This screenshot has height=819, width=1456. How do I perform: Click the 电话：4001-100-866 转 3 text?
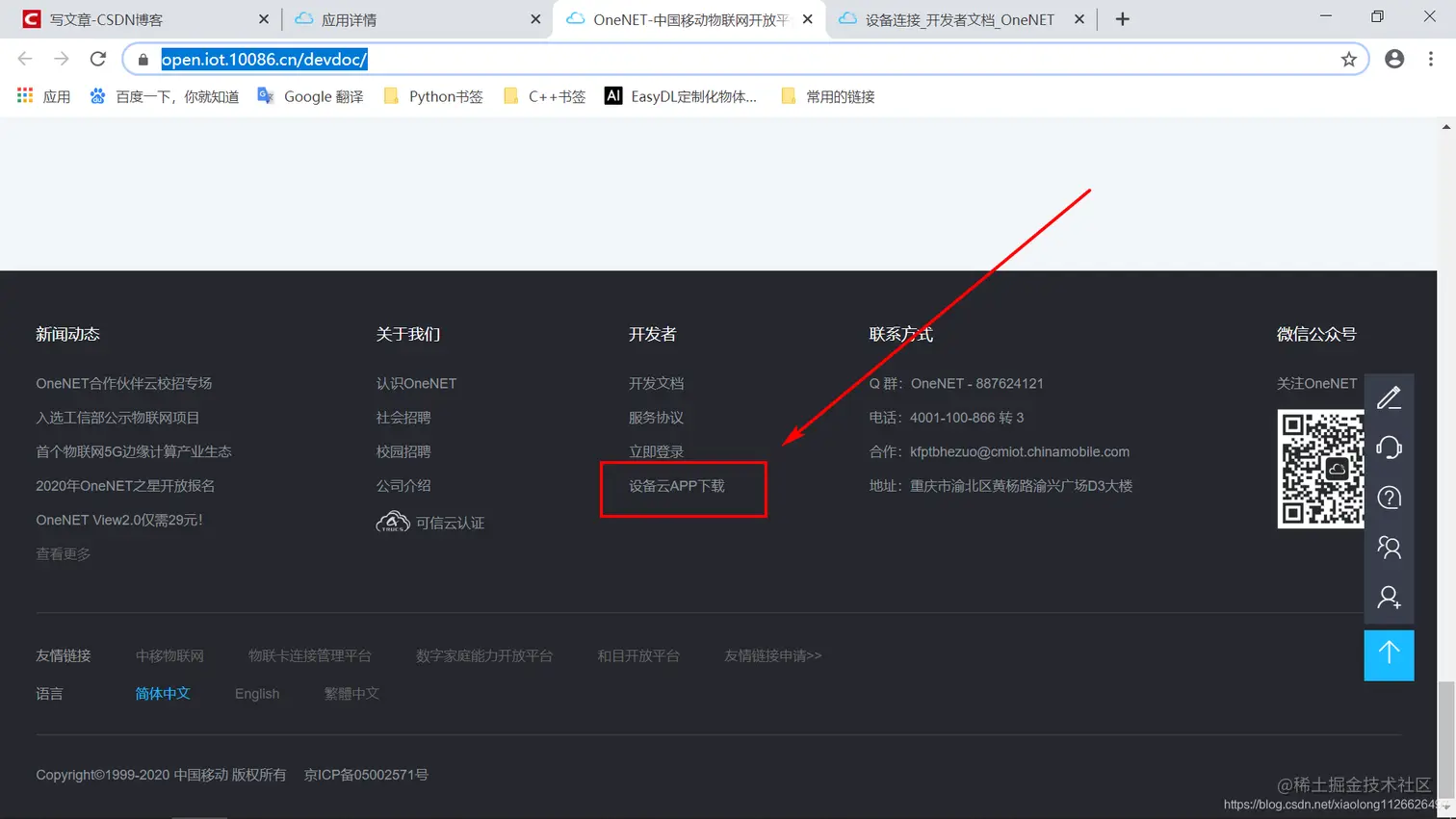(x=947, y=418)
